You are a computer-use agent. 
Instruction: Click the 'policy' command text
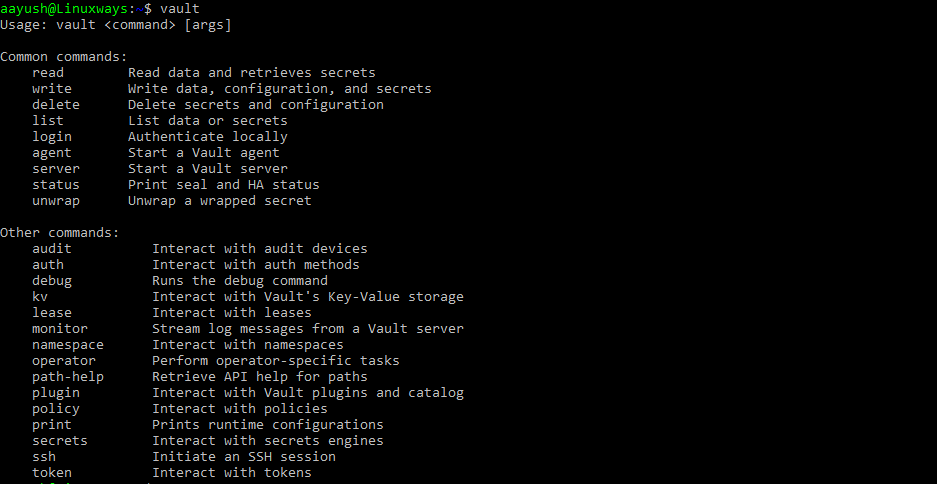pos(56,409)
